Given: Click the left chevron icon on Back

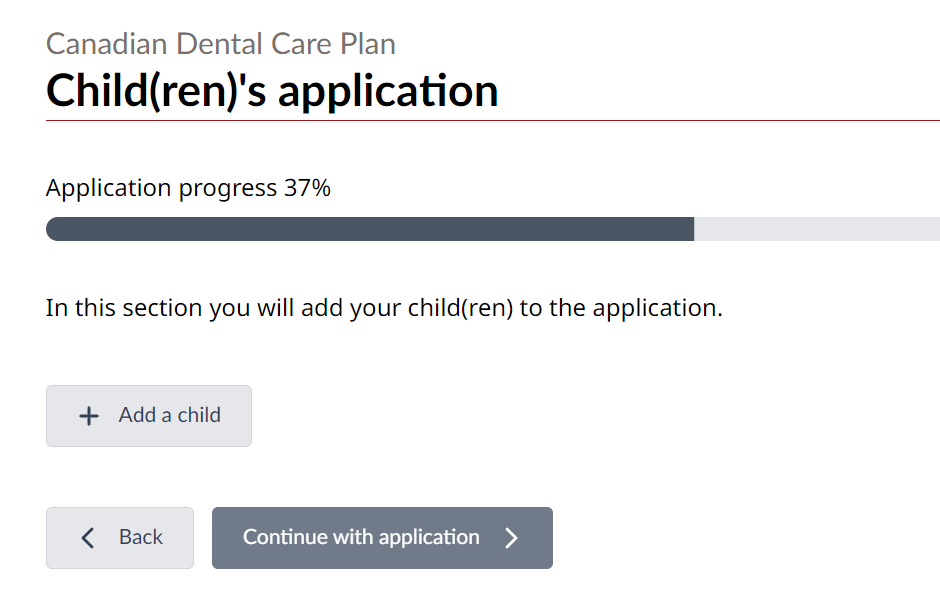Looking at the screenshot, I should point(88,538).
